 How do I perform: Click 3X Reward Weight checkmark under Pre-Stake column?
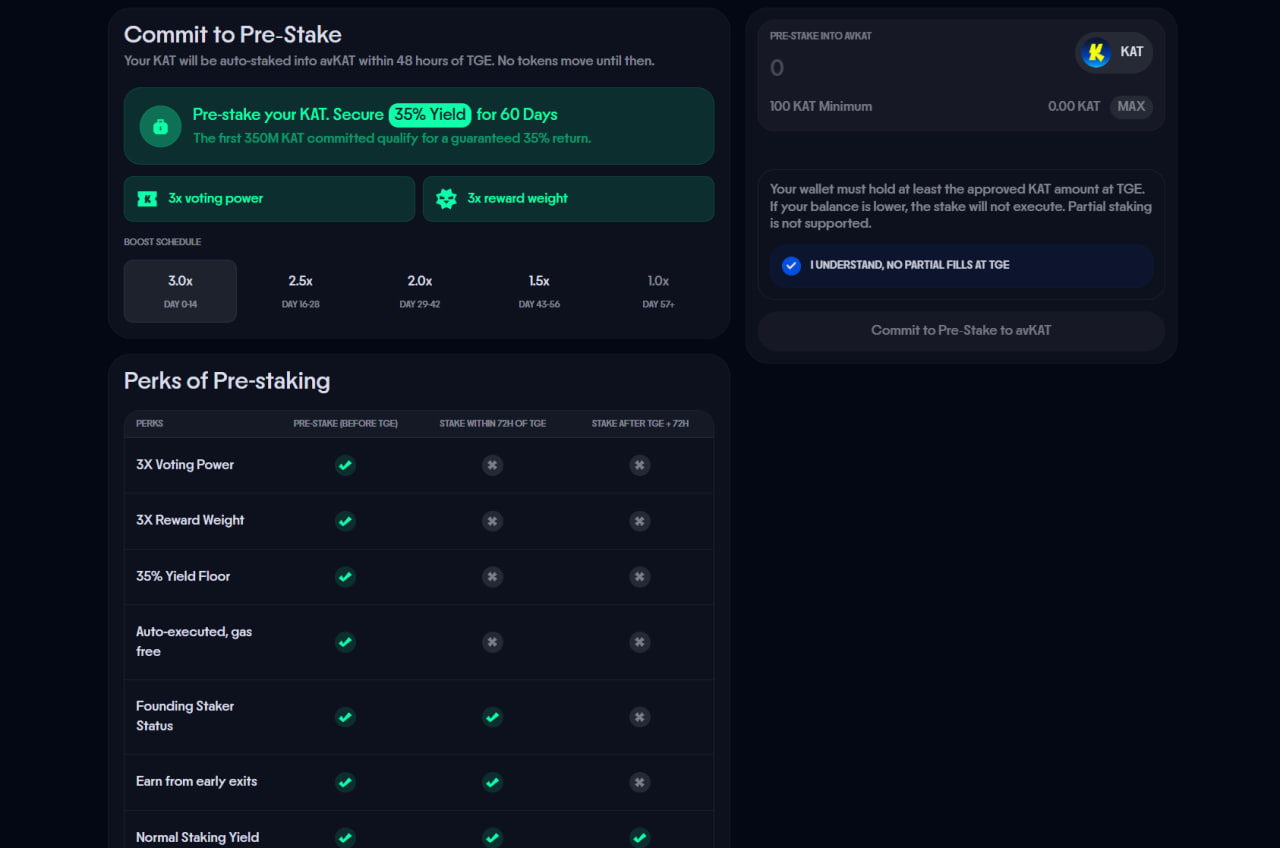[345, 521]
